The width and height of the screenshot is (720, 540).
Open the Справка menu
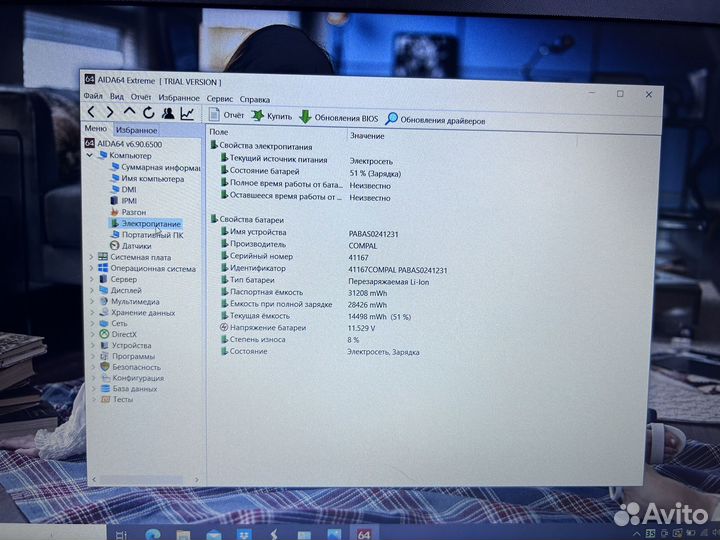254,99
